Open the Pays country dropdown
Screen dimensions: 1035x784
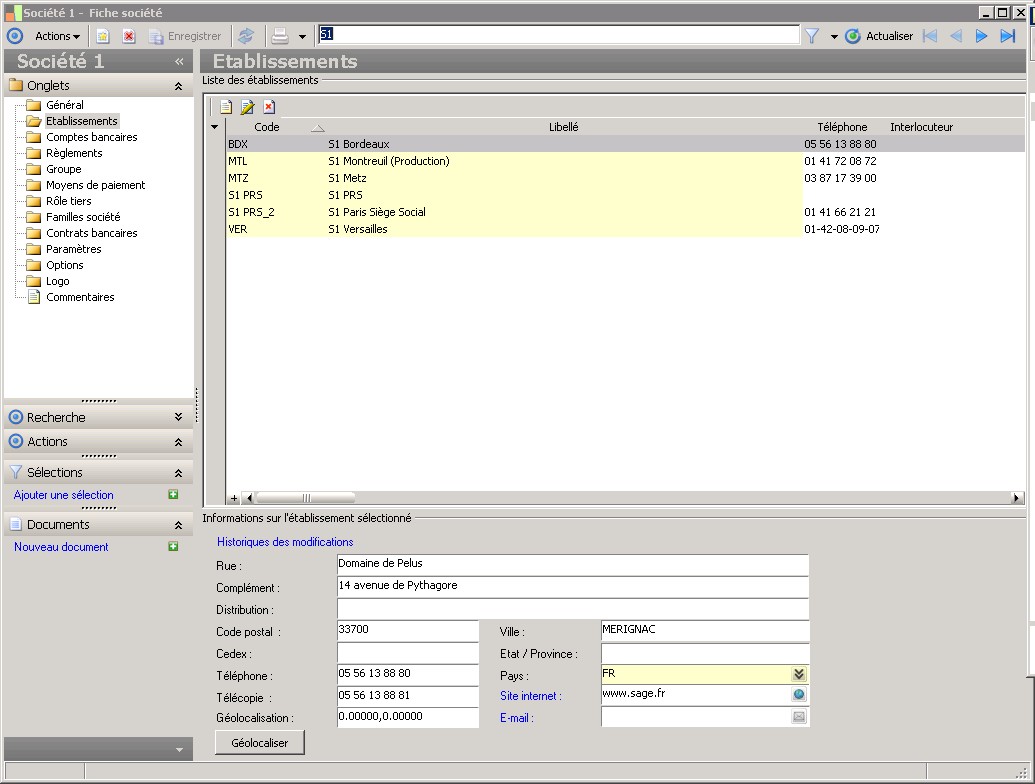coord(799,674)
